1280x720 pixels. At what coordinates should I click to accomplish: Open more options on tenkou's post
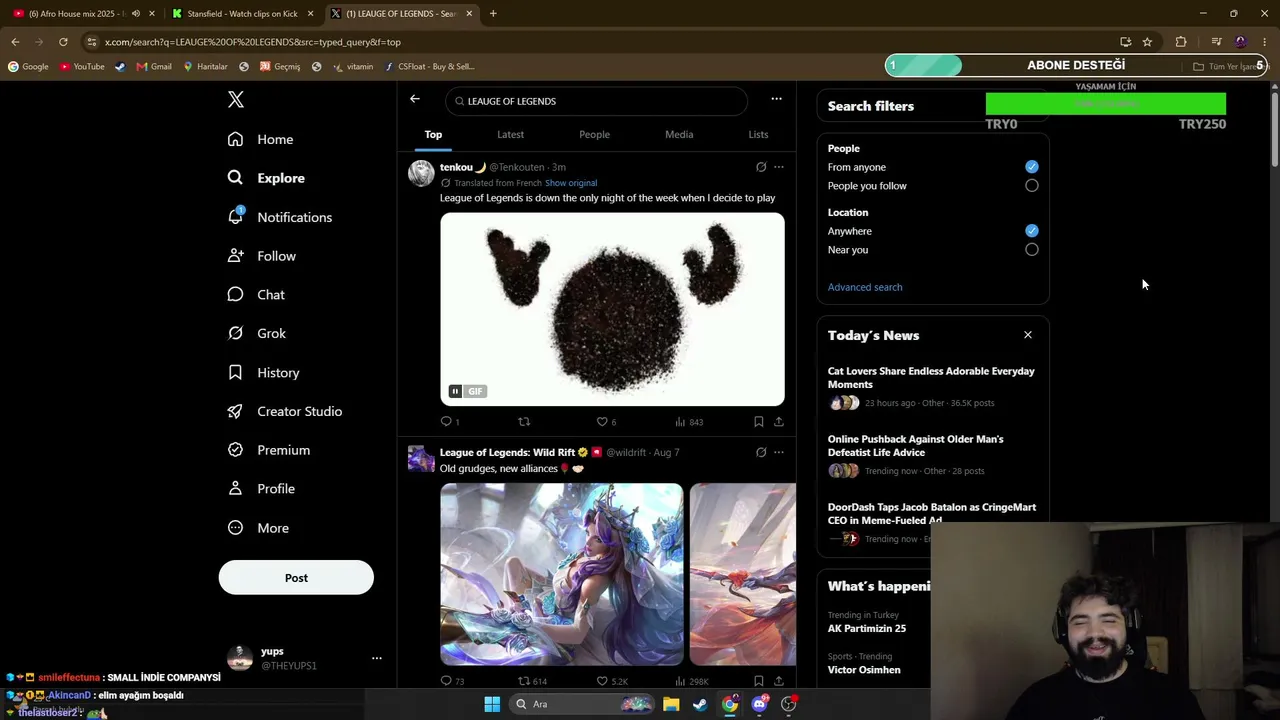[779, 167]
